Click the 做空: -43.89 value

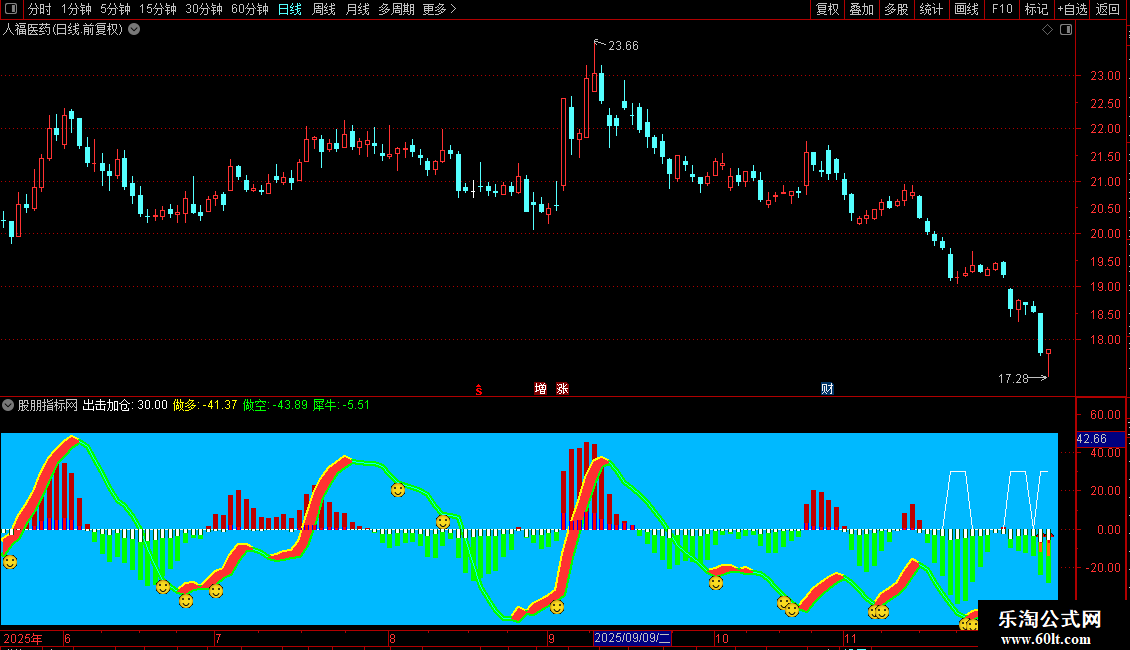pyautogui.click(x=275, y=405)
